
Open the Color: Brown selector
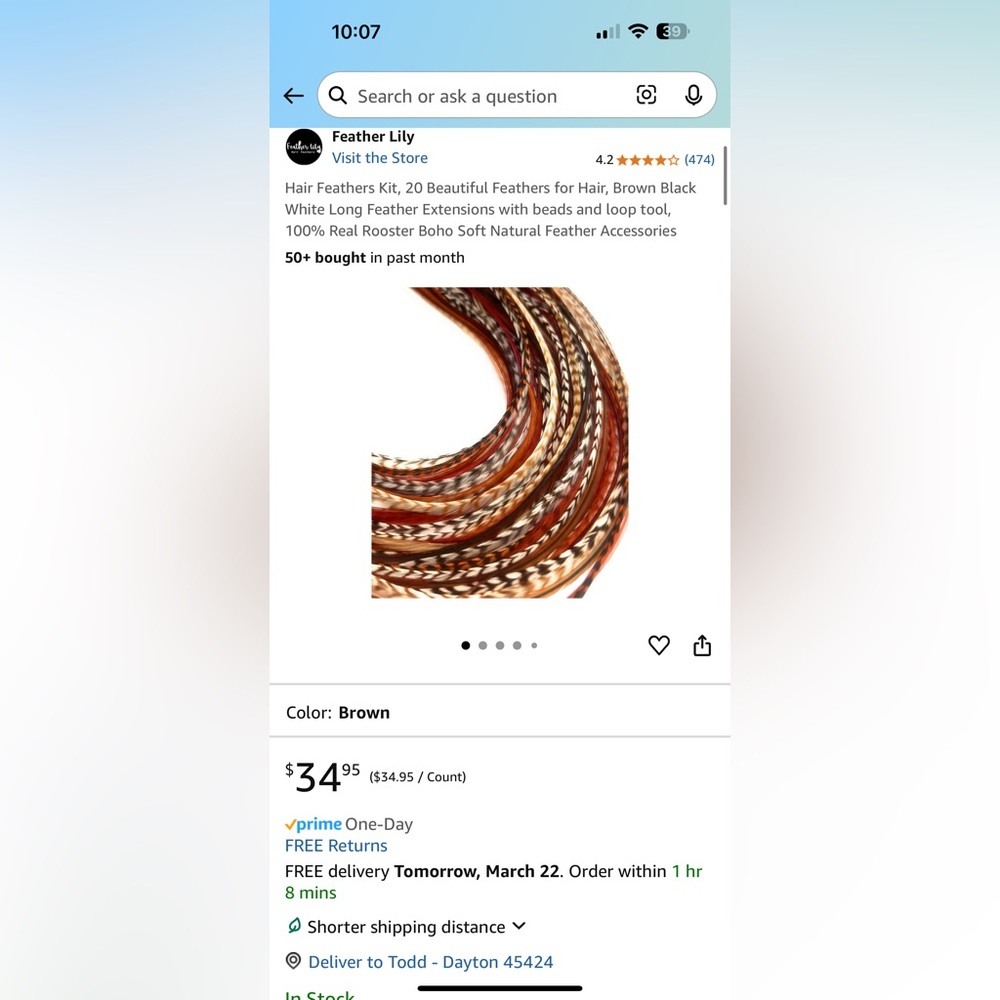click(x=499, y=712)
